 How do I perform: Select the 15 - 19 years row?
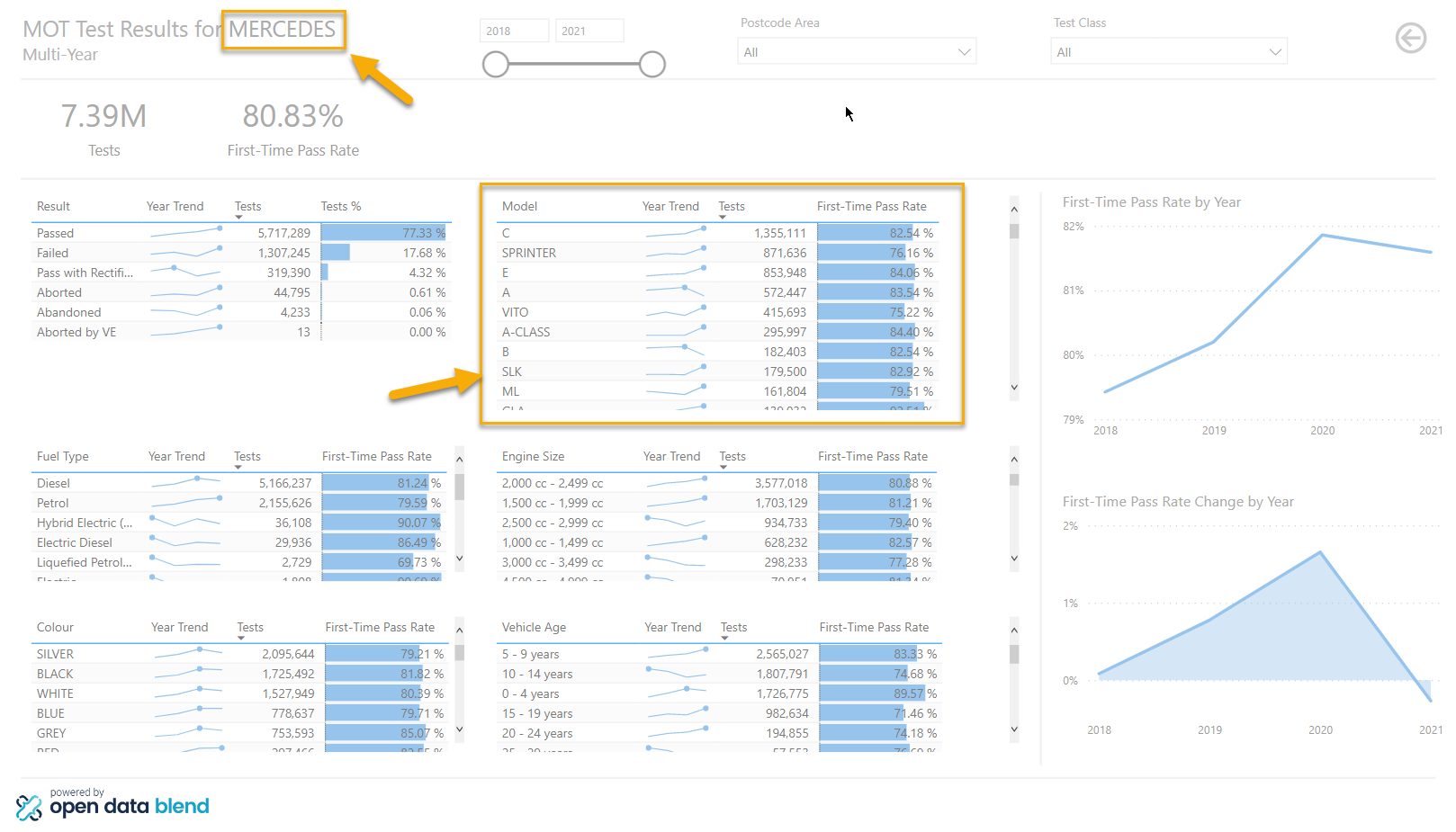point(719,713)
